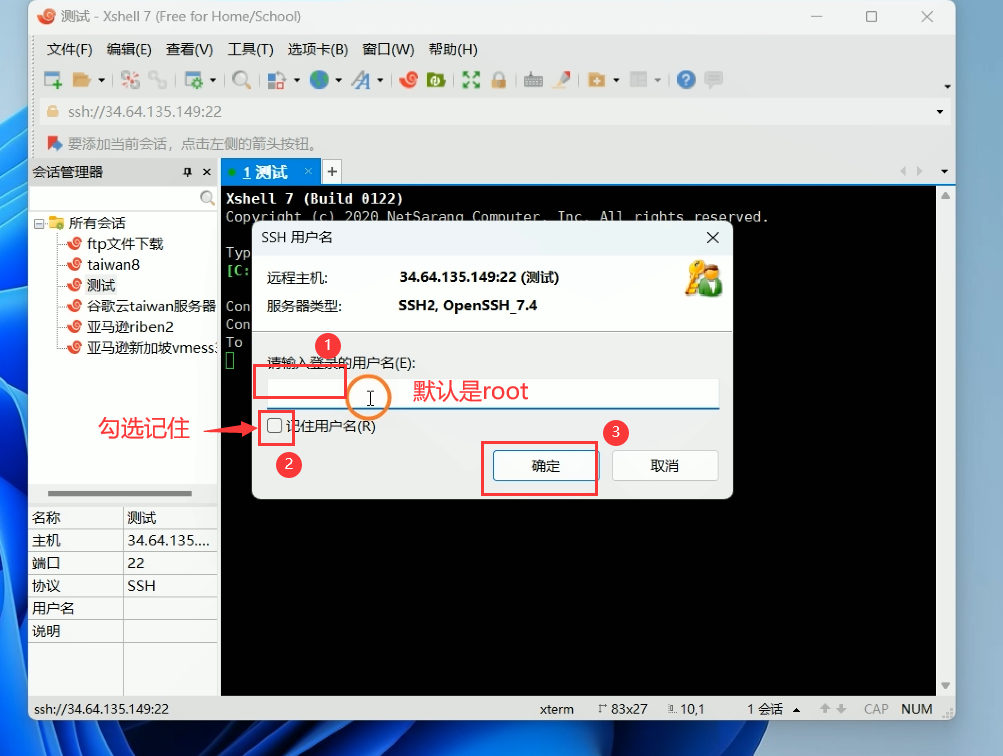1003x756 pixels.
Task: Expand the properties icon dropdown arrow
Action: tap(213, 81)
